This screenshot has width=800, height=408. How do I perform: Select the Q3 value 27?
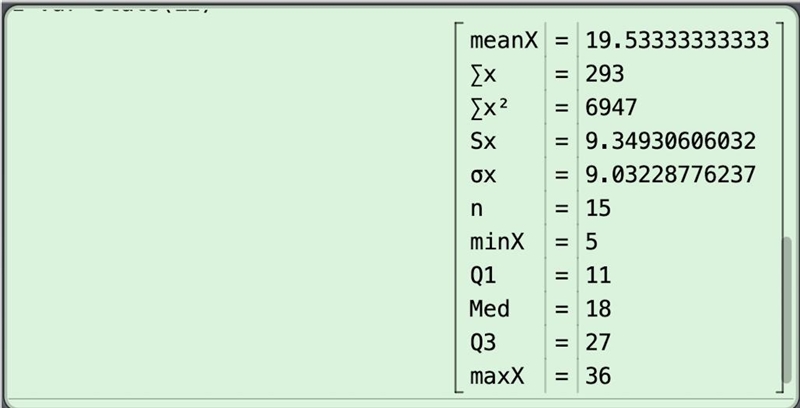click(598, 342)
